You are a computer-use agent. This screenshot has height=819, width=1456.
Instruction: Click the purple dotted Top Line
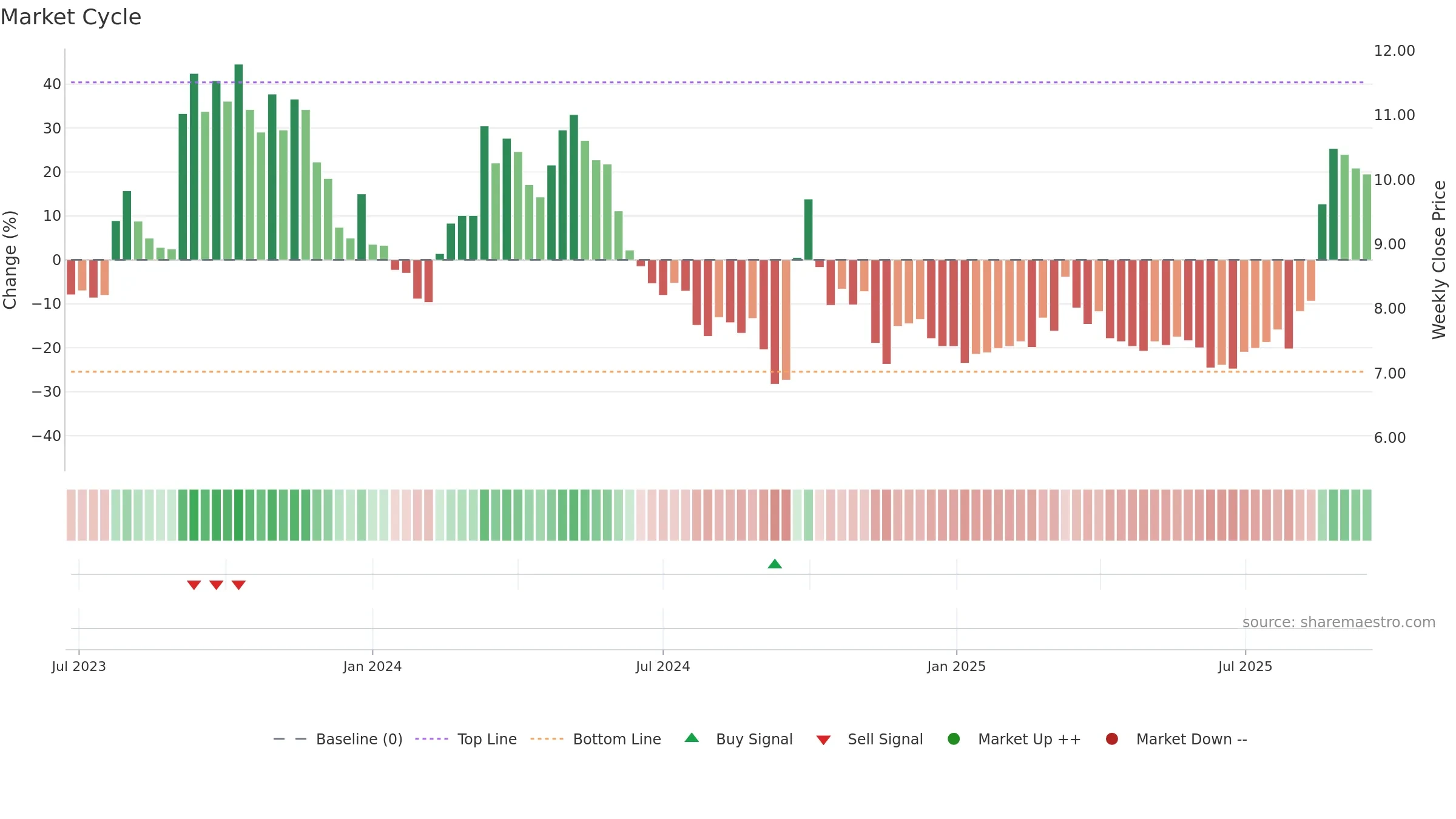point(717,83)
